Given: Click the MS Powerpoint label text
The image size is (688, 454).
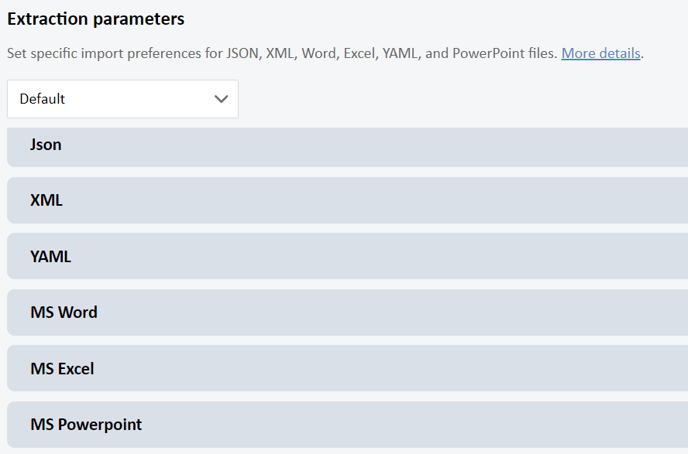Looking at the screenshot, I should [x=86, y=425].
